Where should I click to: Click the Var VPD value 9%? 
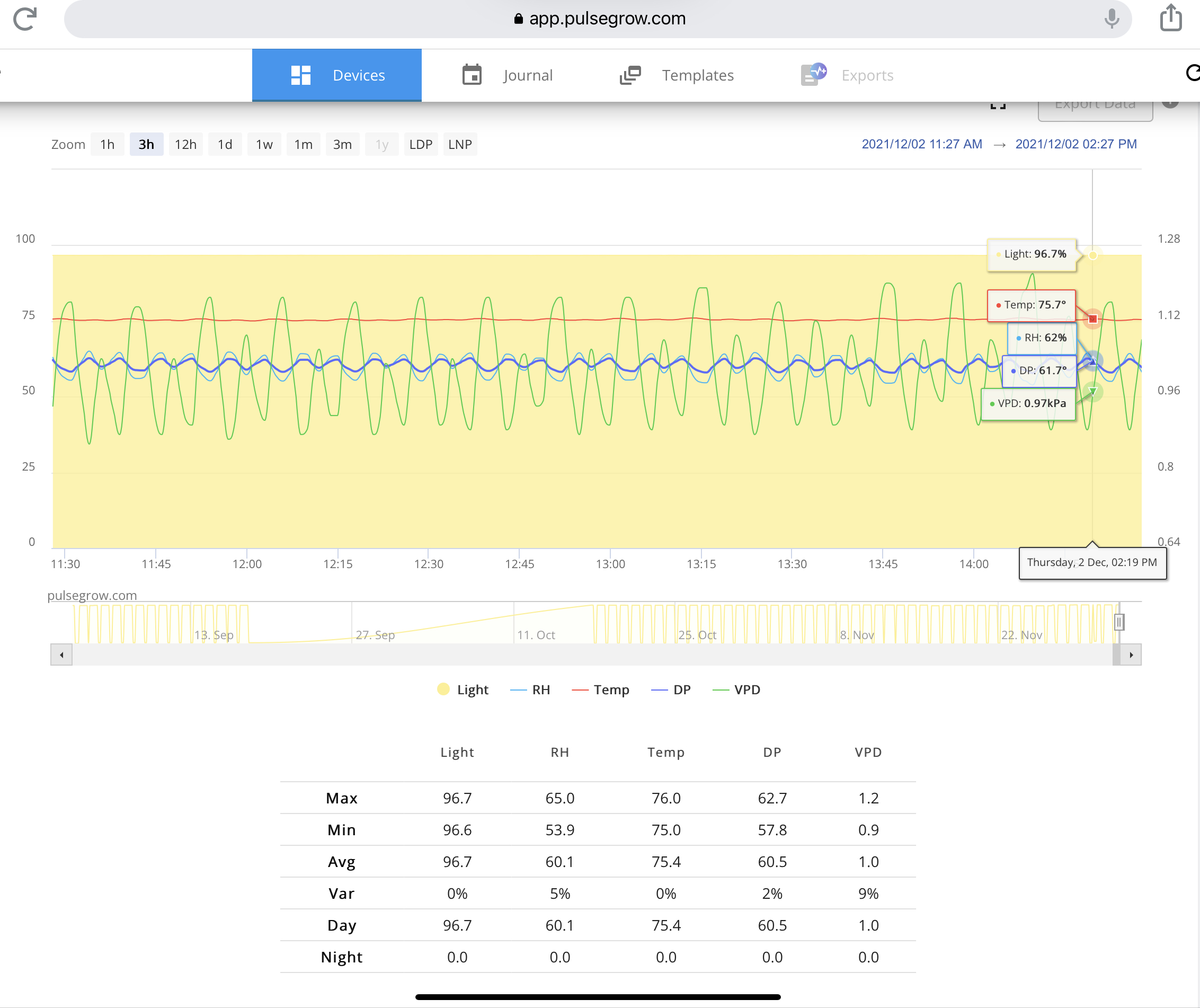[x=868, y=894]
